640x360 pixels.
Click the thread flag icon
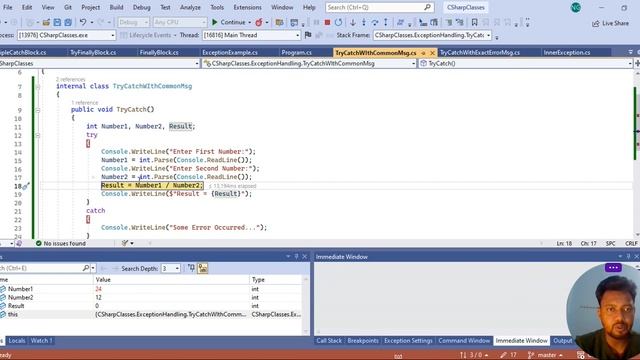click(x=308, y=35)
